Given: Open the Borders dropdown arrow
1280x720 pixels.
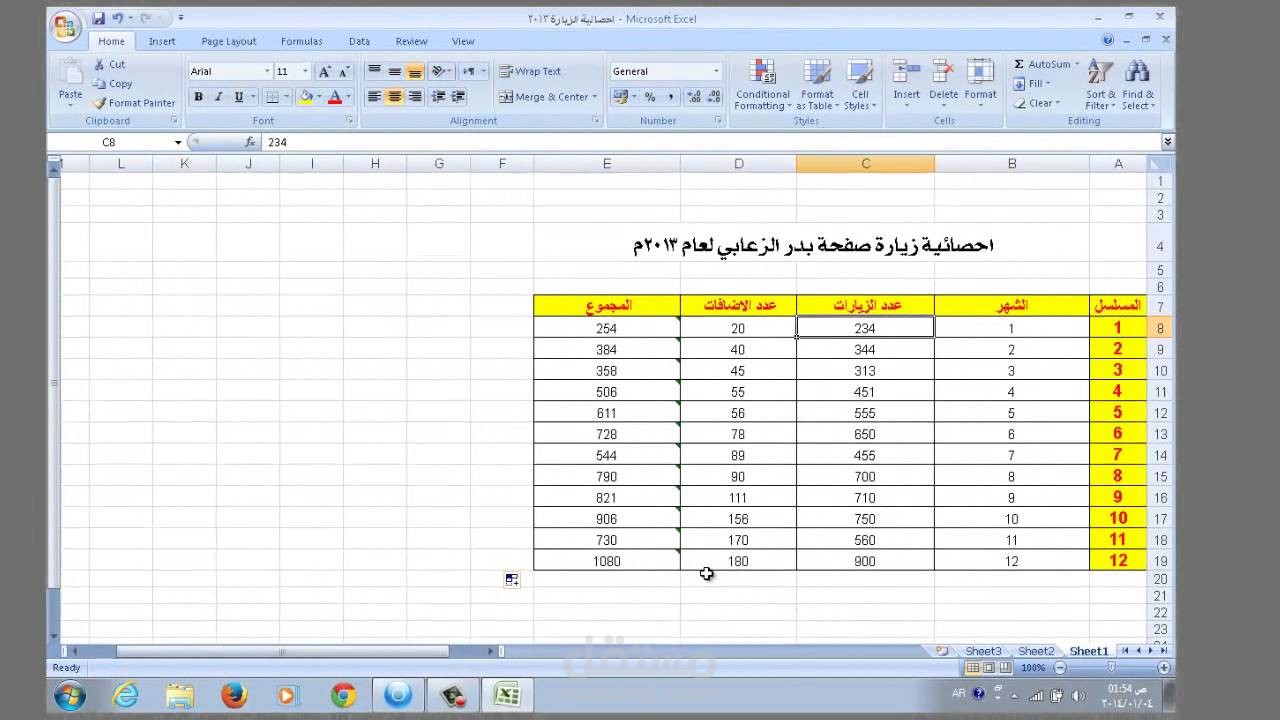Looking at the screenshot, I should point(284,97).
